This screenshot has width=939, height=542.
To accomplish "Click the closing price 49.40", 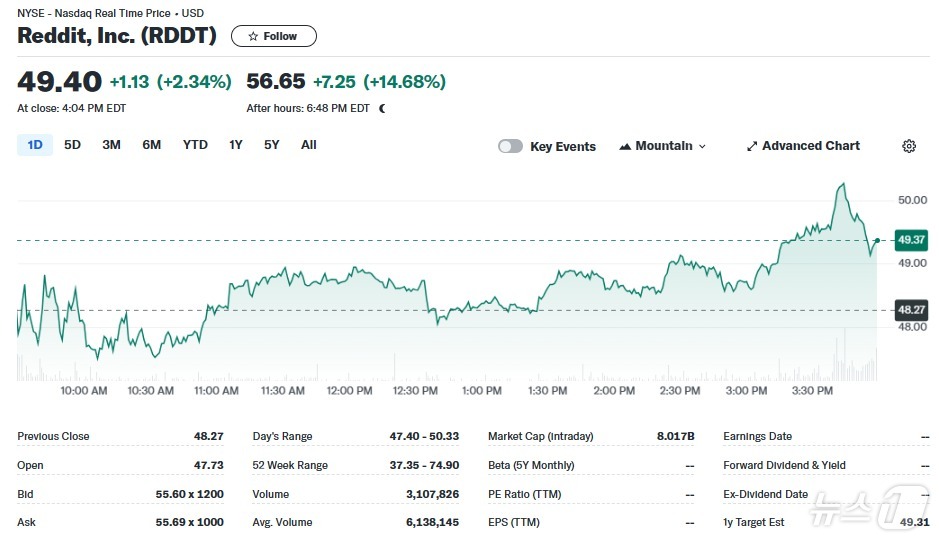I will tap(59, 81).
